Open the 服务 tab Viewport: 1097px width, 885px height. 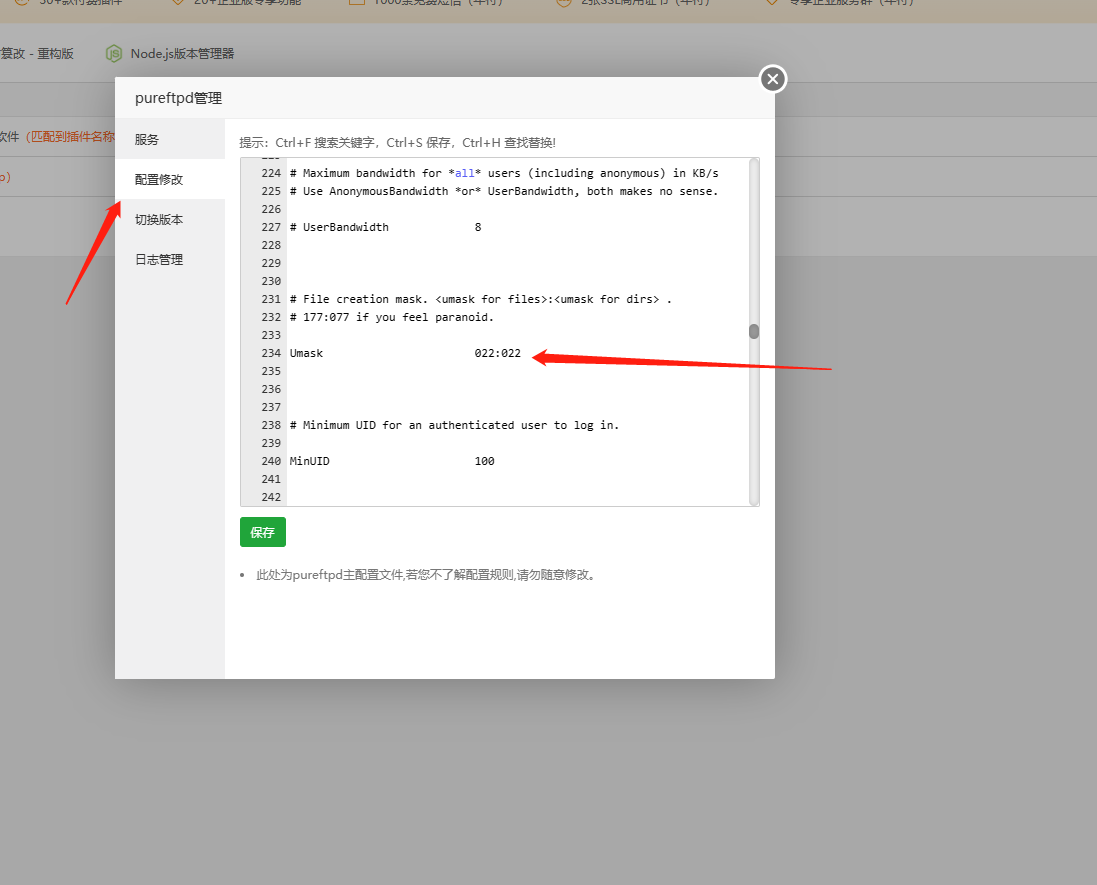[170, 139]
